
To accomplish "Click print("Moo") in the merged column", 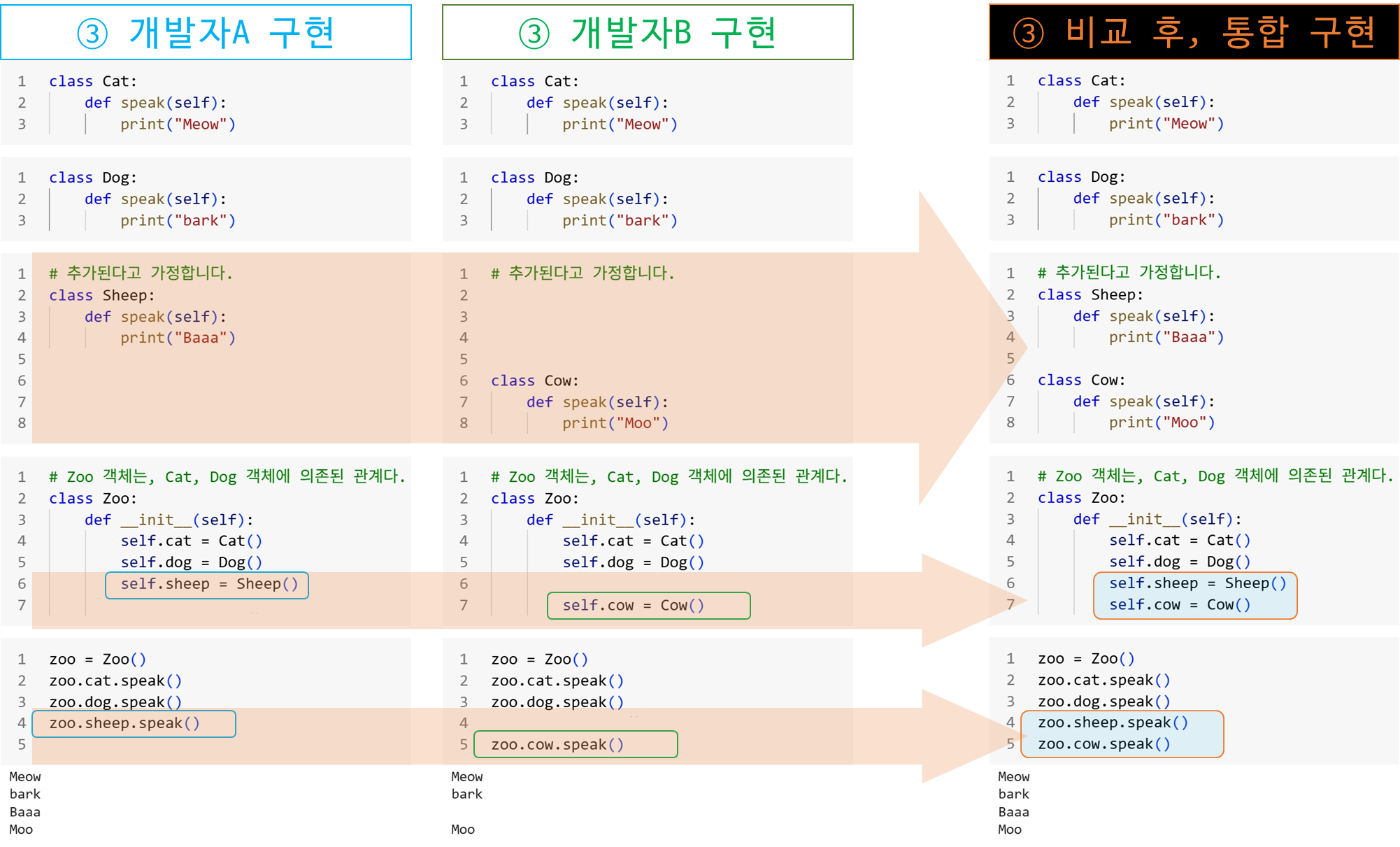I will [1162, 422].
